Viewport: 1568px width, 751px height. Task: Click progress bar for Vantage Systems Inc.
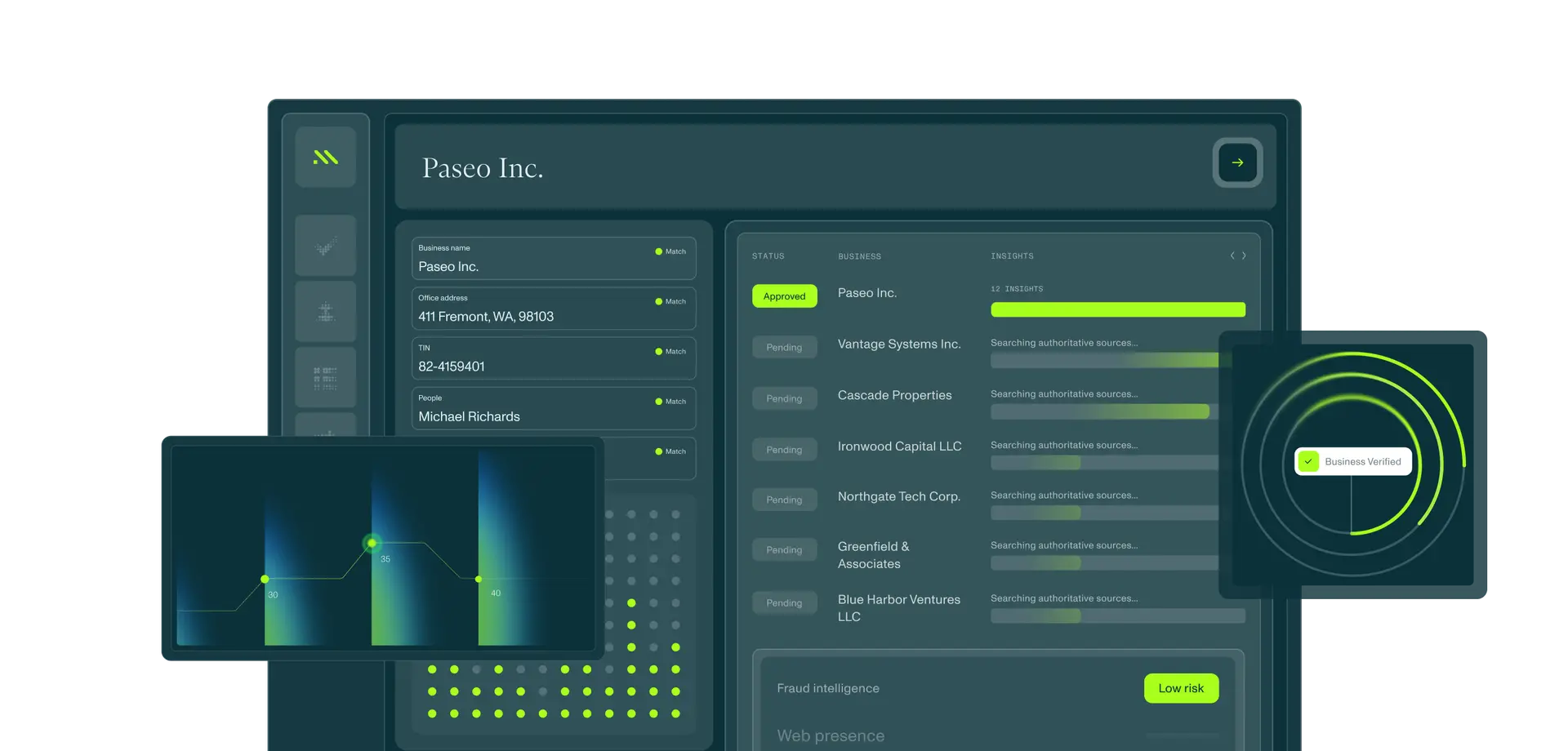click(1104, 361)
